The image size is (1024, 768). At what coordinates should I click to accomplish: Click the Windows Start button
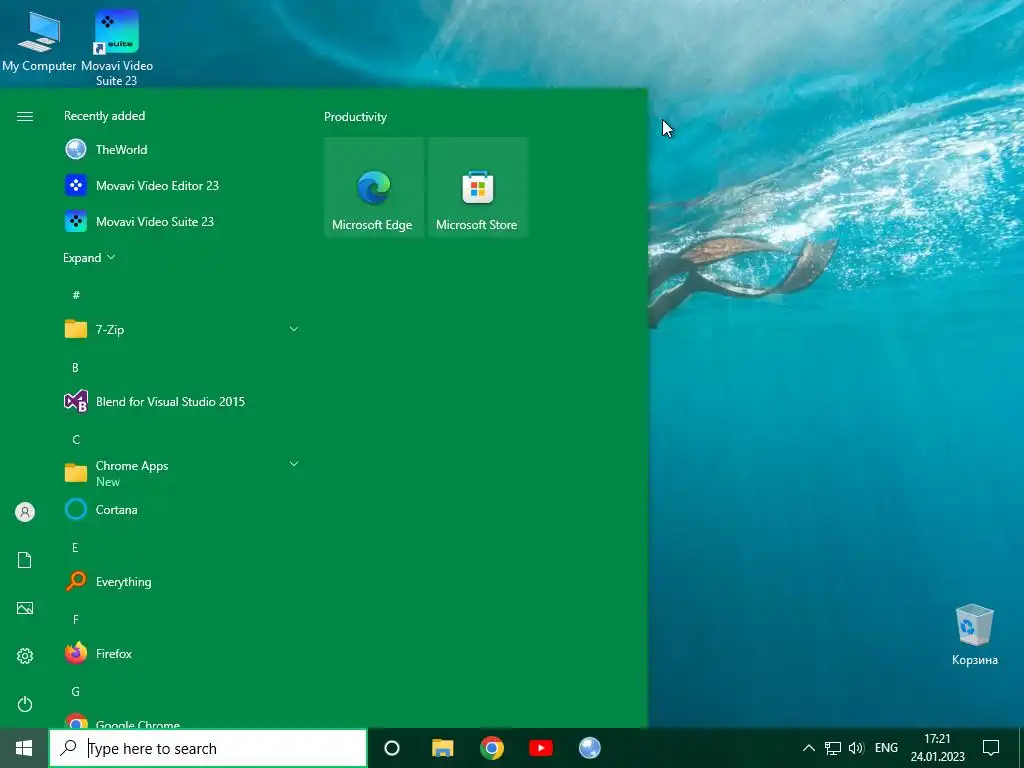click(24, 748)
